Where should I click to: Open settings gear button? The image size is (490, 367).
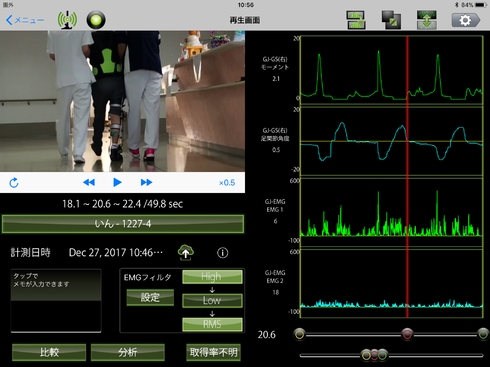(466, 20)
